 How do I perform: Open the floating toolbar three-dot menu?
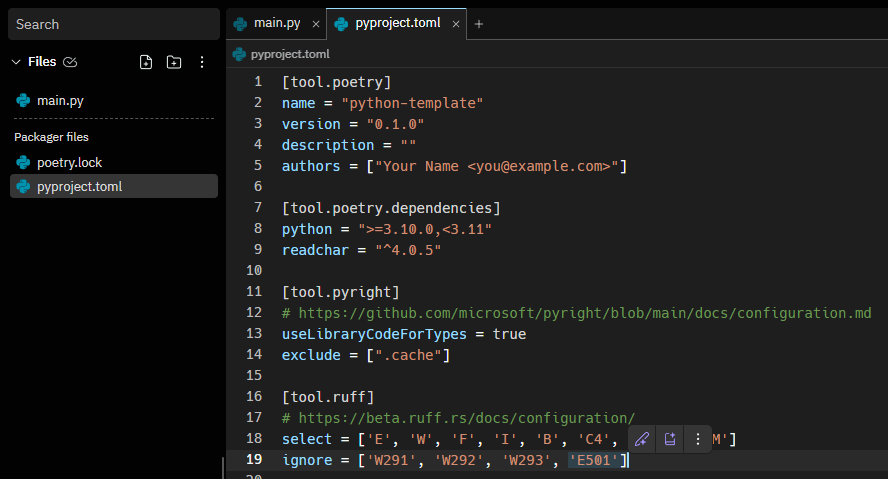[x=698, y=439]
